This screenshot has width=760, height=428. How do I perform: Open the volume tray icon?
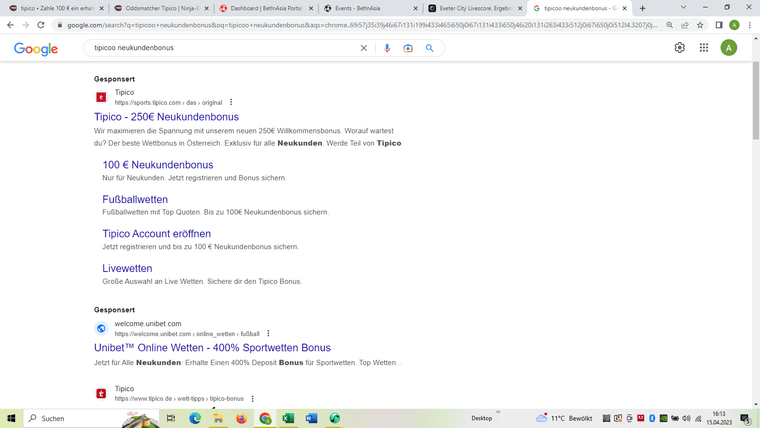pos(686,418)
